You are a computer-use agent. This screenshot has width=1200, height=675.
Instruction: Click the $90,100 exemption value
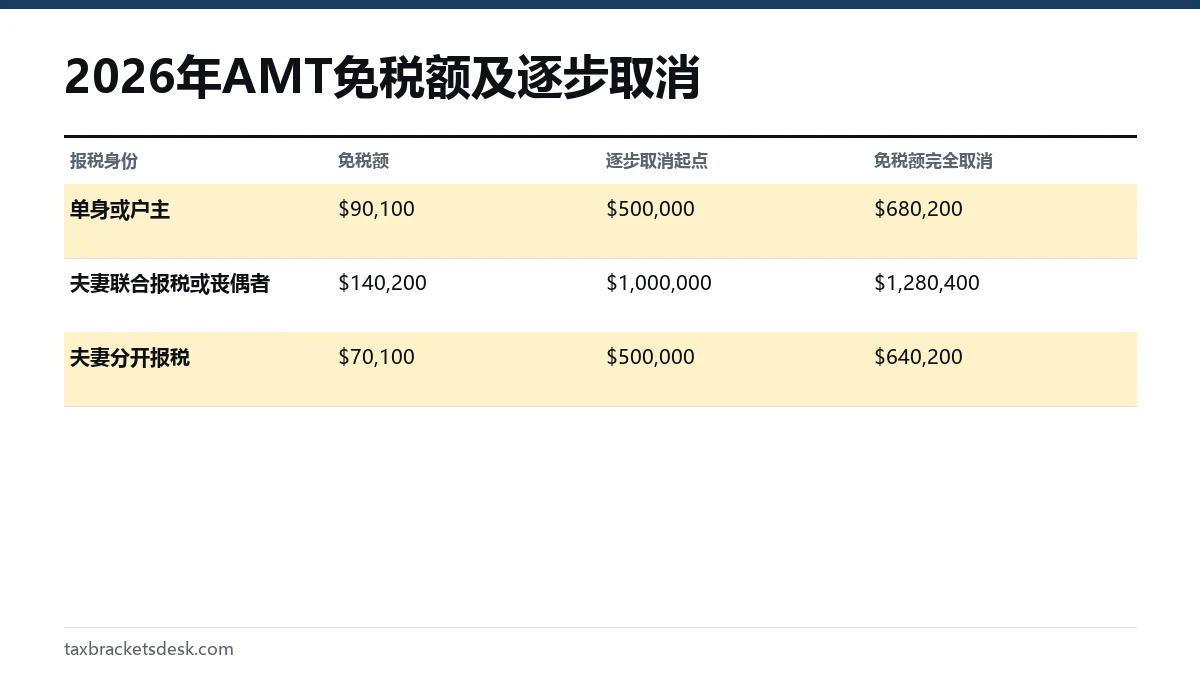click(x=376, y=209)
